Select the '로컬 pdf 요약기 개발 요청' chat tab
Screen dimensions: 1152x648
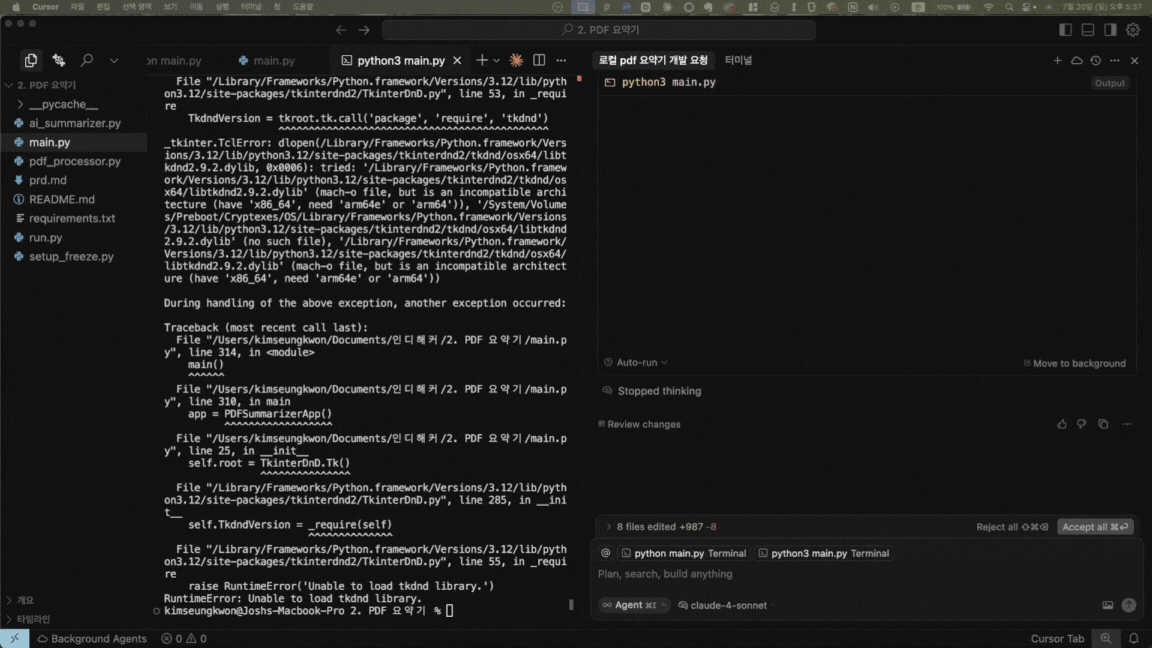point(653,60)
